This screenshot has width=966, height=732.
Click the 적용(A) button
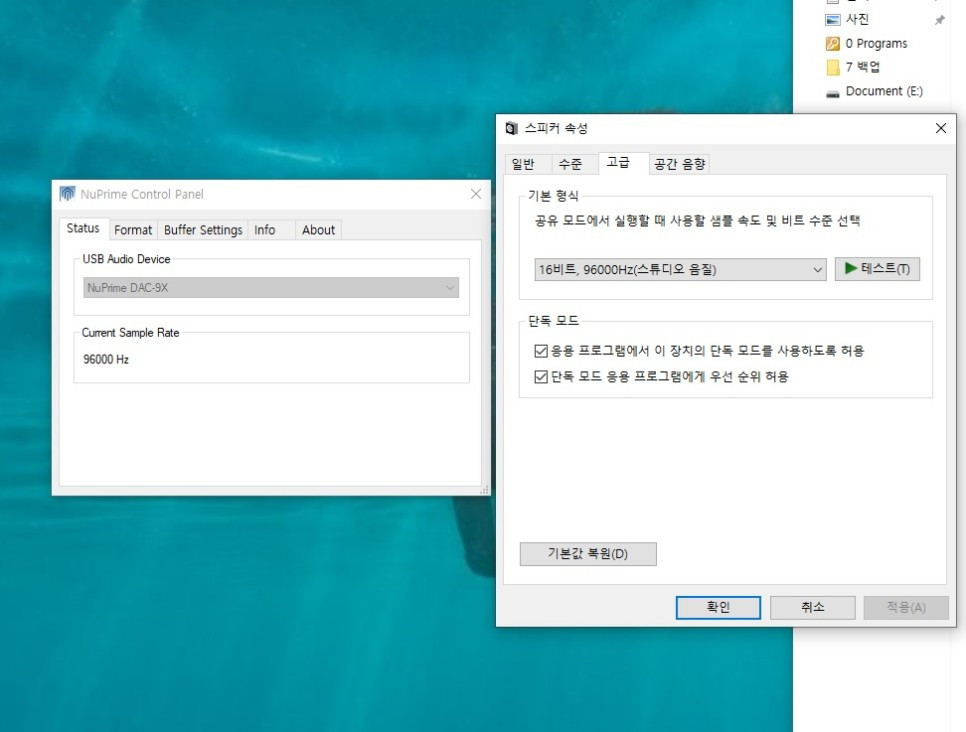[x=906, y=608]
